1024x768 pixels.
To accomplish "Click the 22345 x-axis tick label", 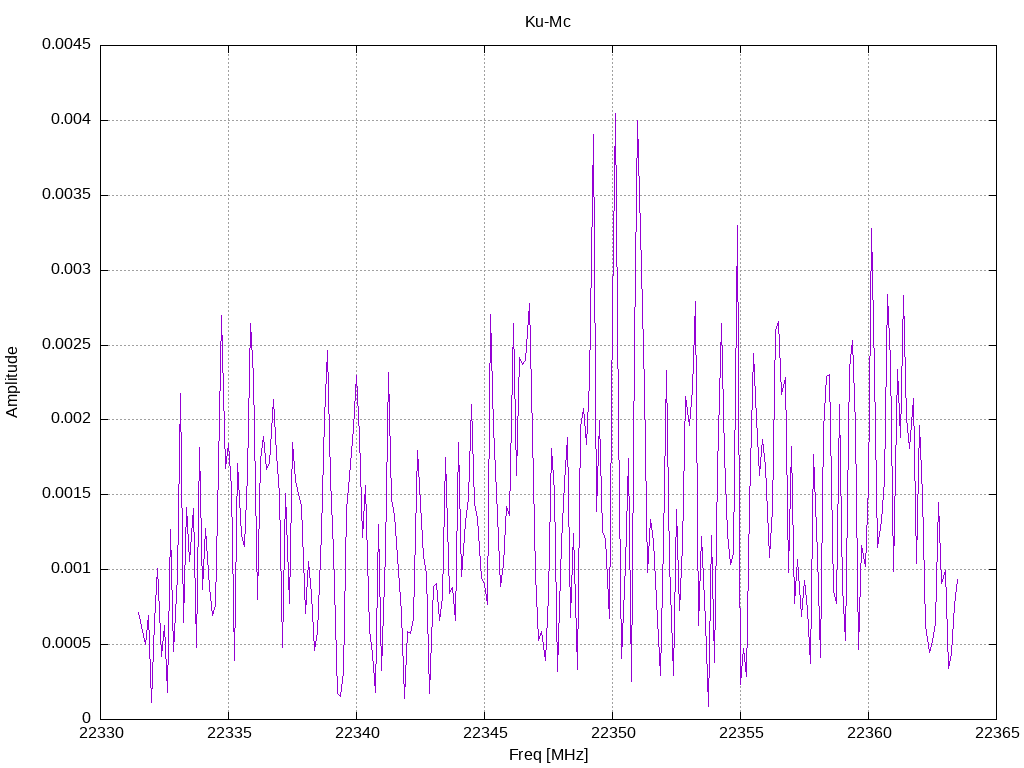I will (485, 733).
